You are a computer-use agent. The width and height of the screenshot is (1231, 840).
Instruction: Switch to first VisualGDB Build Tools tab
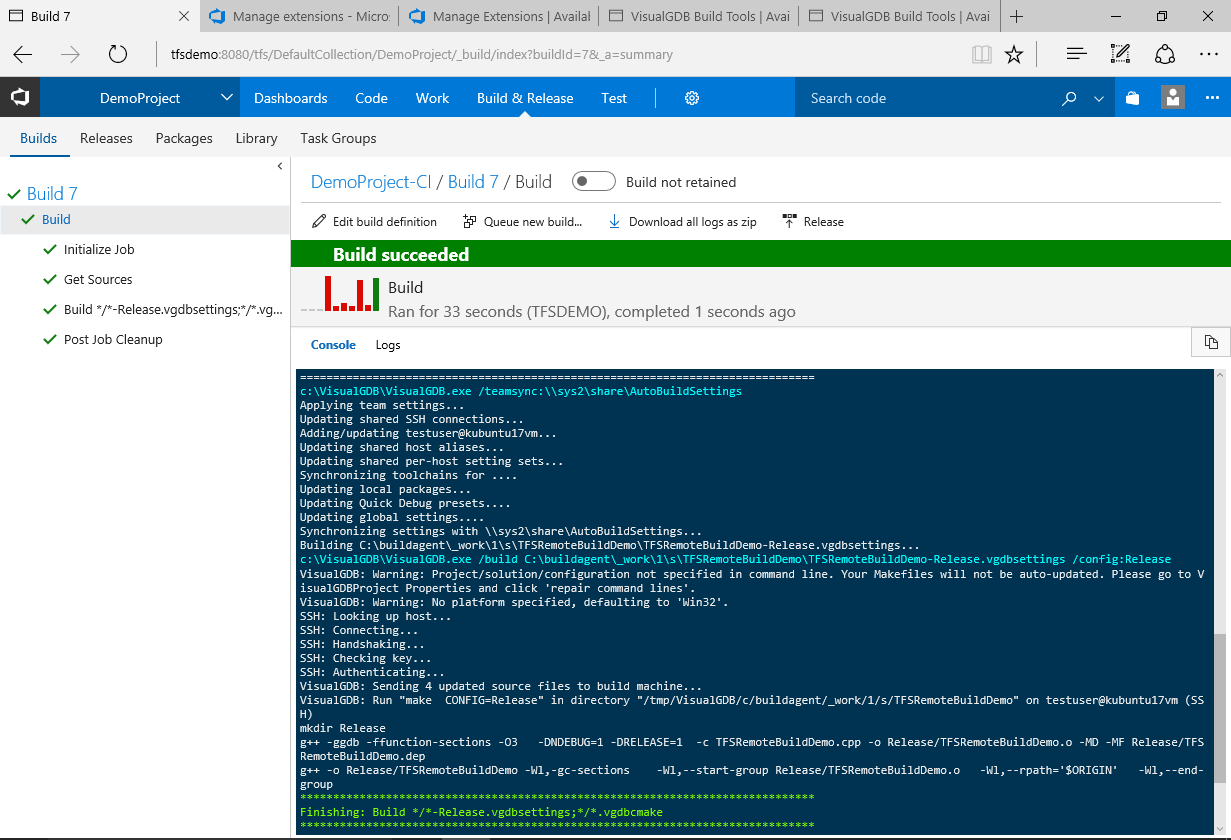(x=697, y=17)
